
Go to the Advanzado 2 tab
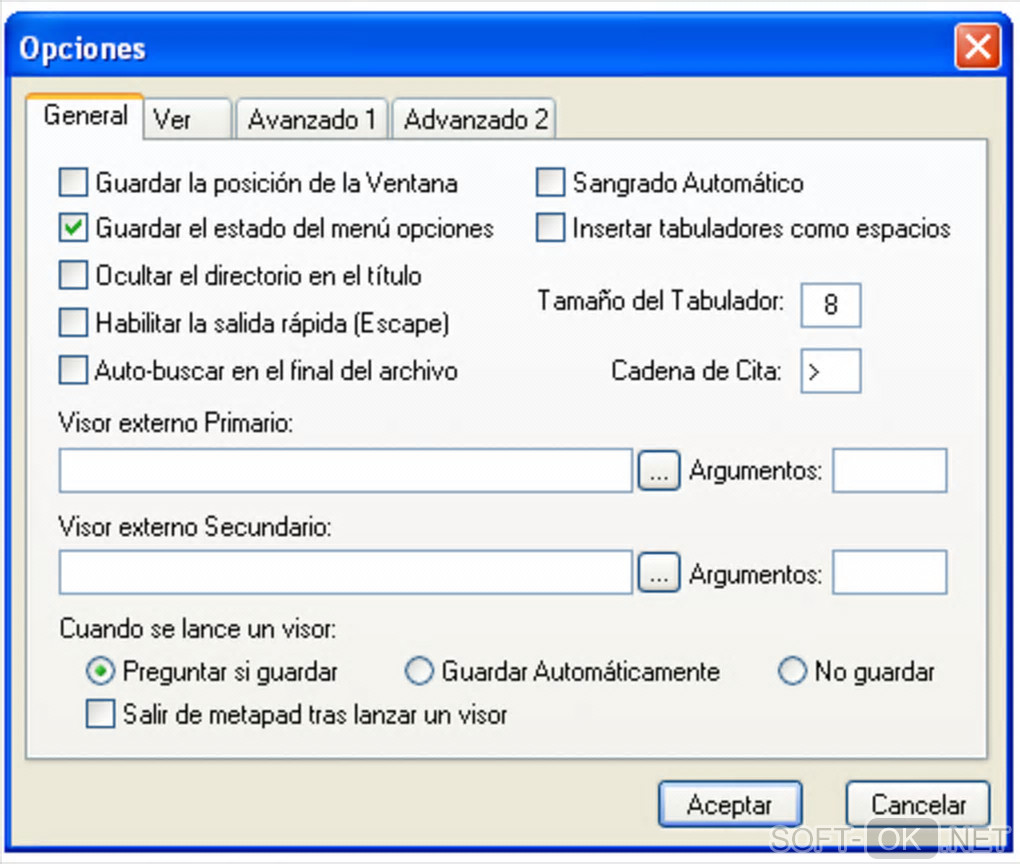(x=475, y=120)
